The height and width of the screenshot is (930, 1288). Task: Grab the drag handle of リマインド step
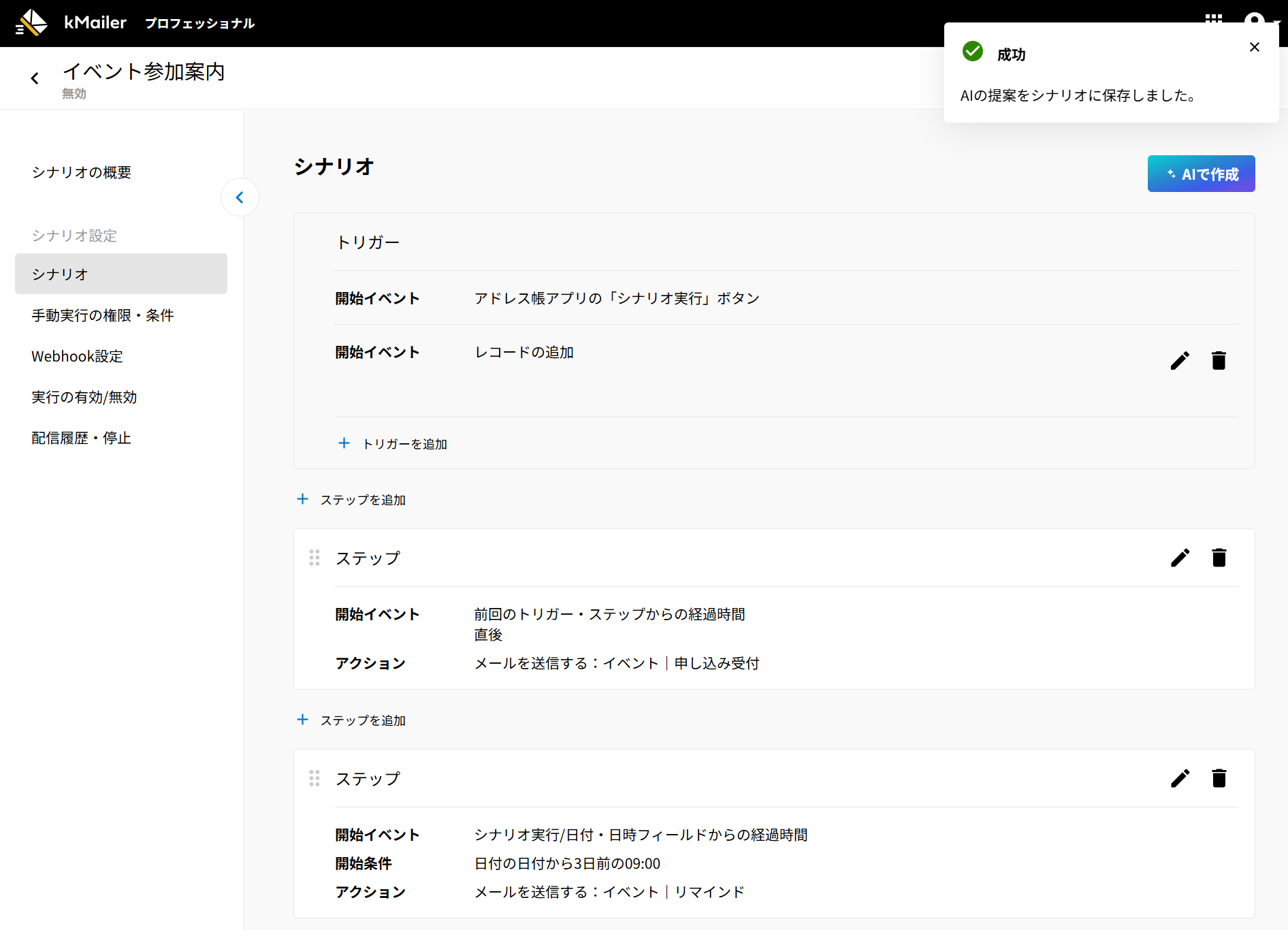[315, 778]
